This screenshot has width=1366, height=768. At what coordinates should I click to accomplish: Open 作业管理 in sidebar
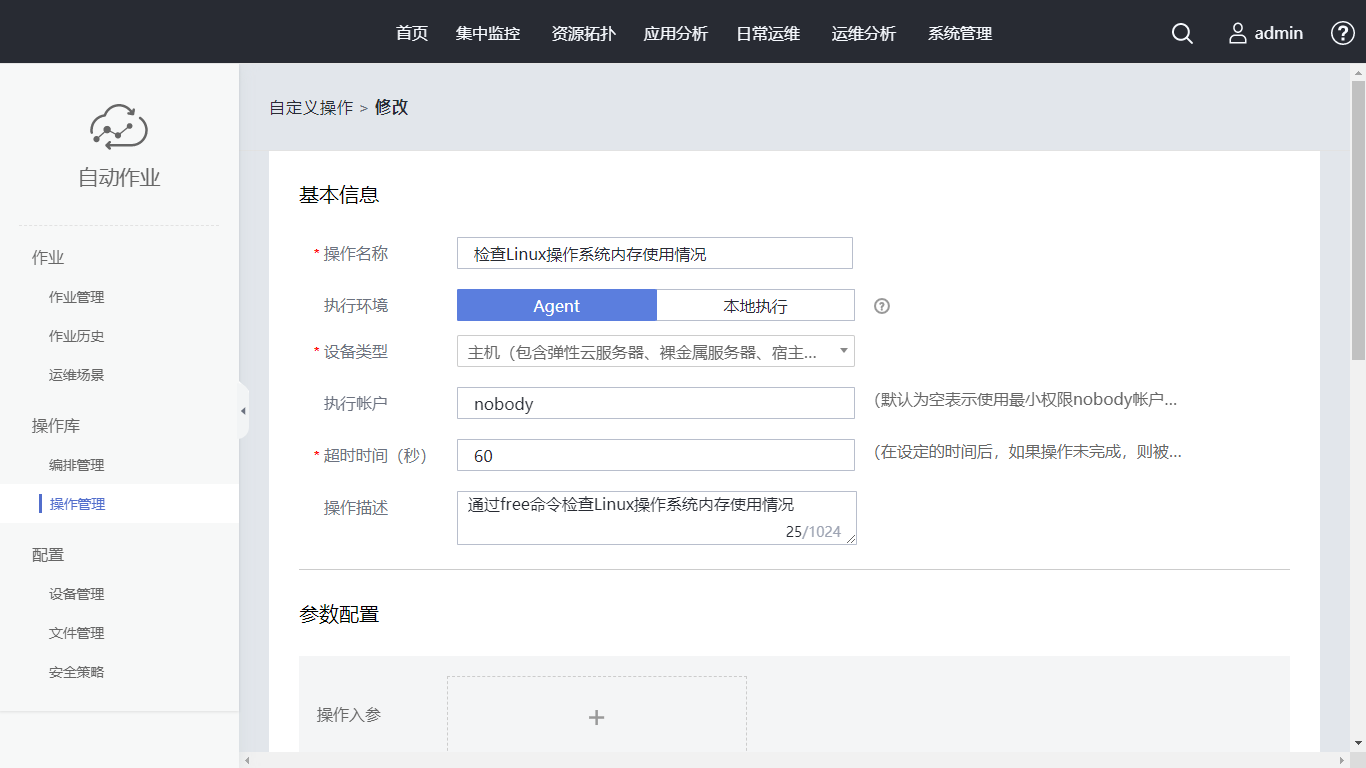pyautogui.click(x=77, y=297)
